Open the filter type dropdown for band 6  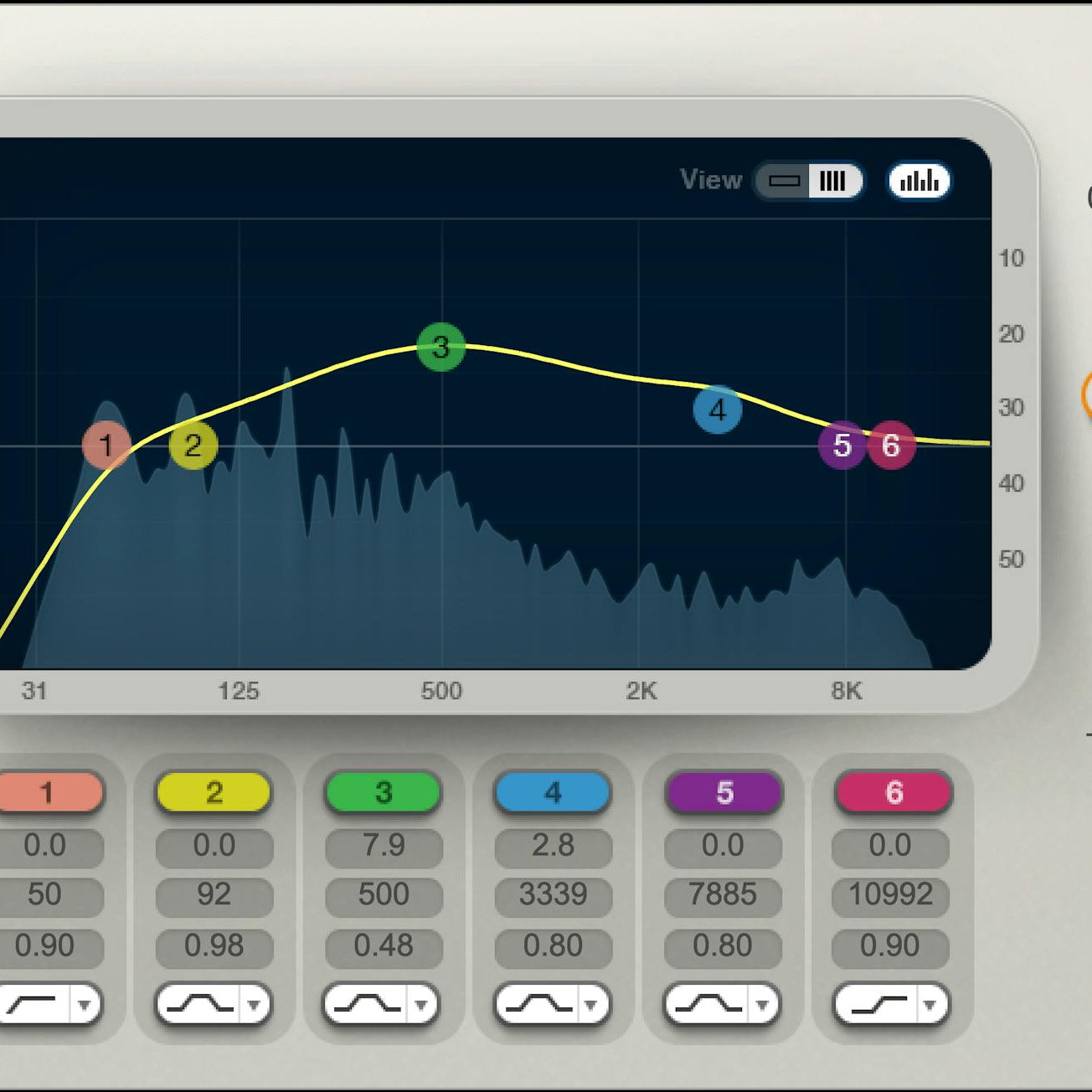click(x=933, y=1006)
